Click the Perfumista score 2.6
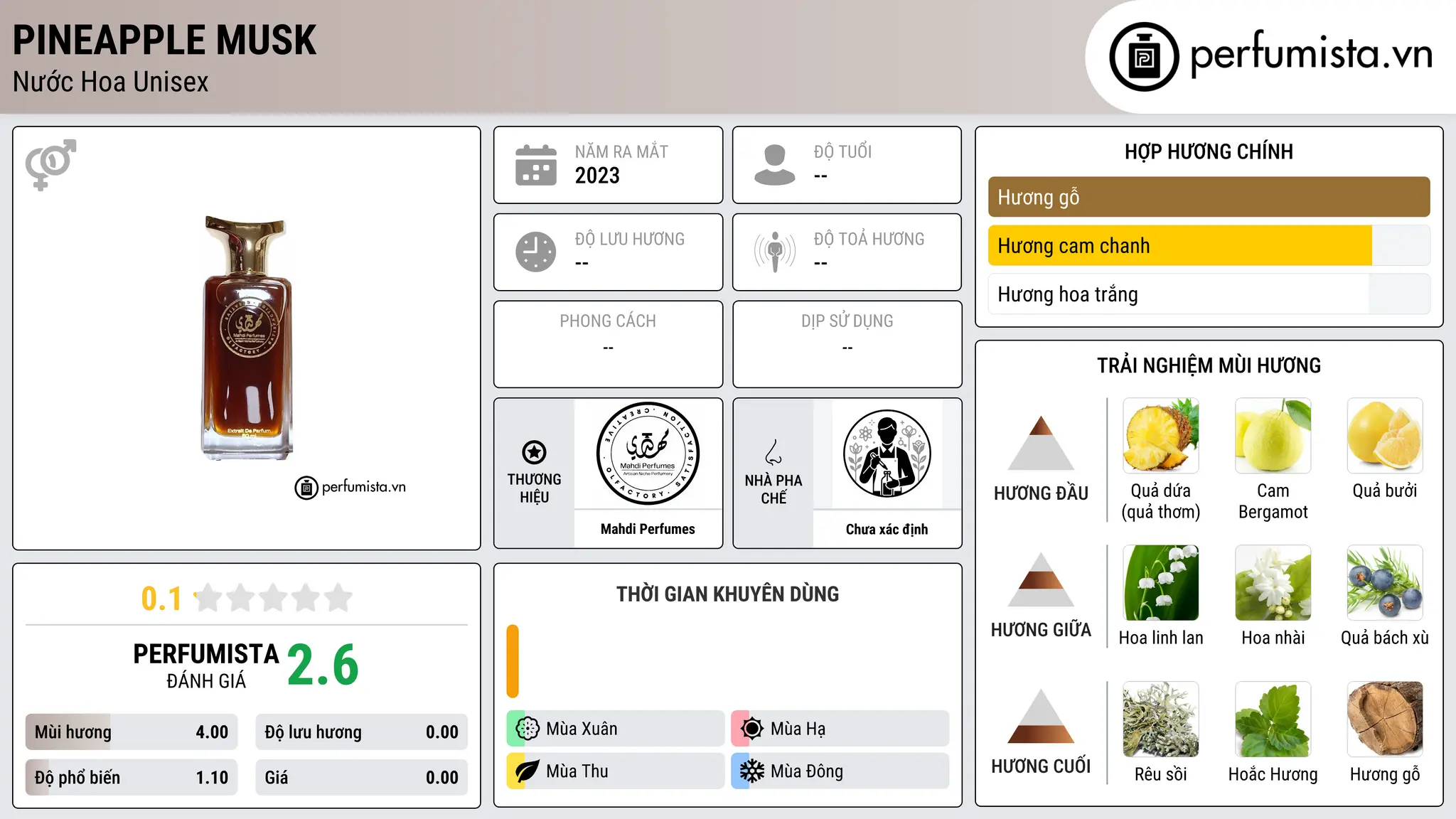 pyautogui.click(x=323, y=665)
